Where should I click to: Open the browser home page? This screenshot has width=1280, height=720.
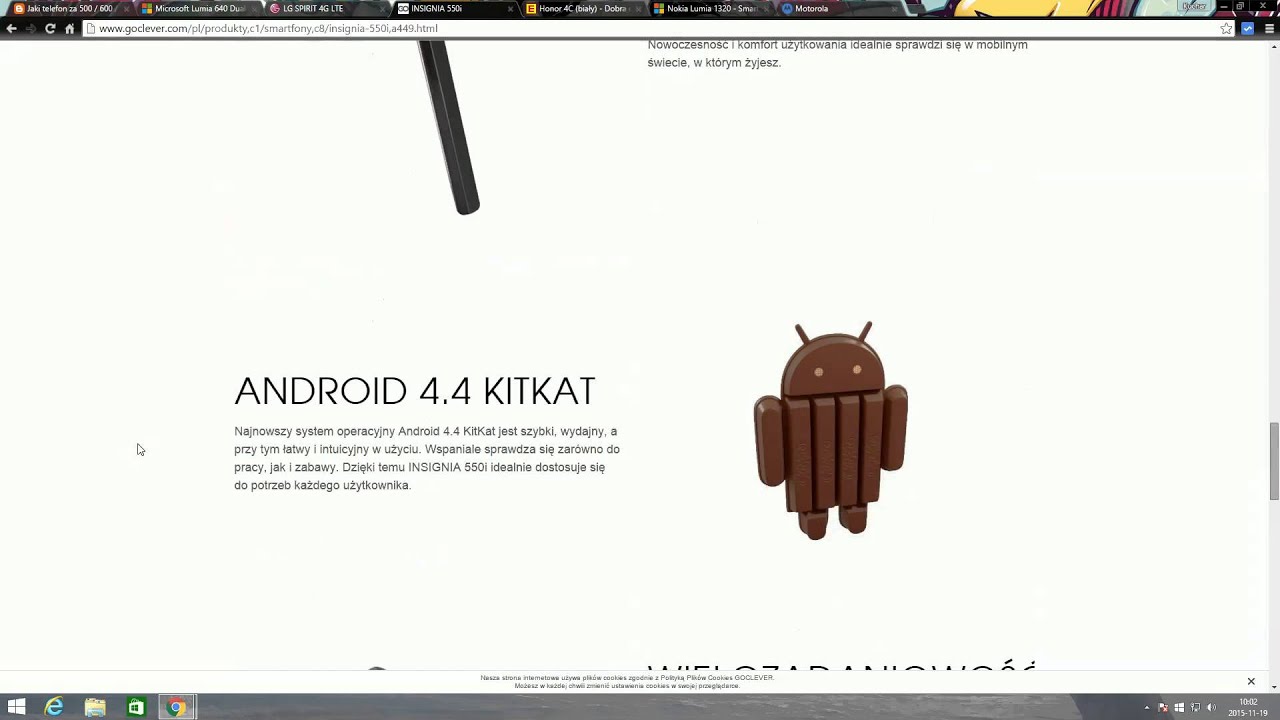coord(69,29)
